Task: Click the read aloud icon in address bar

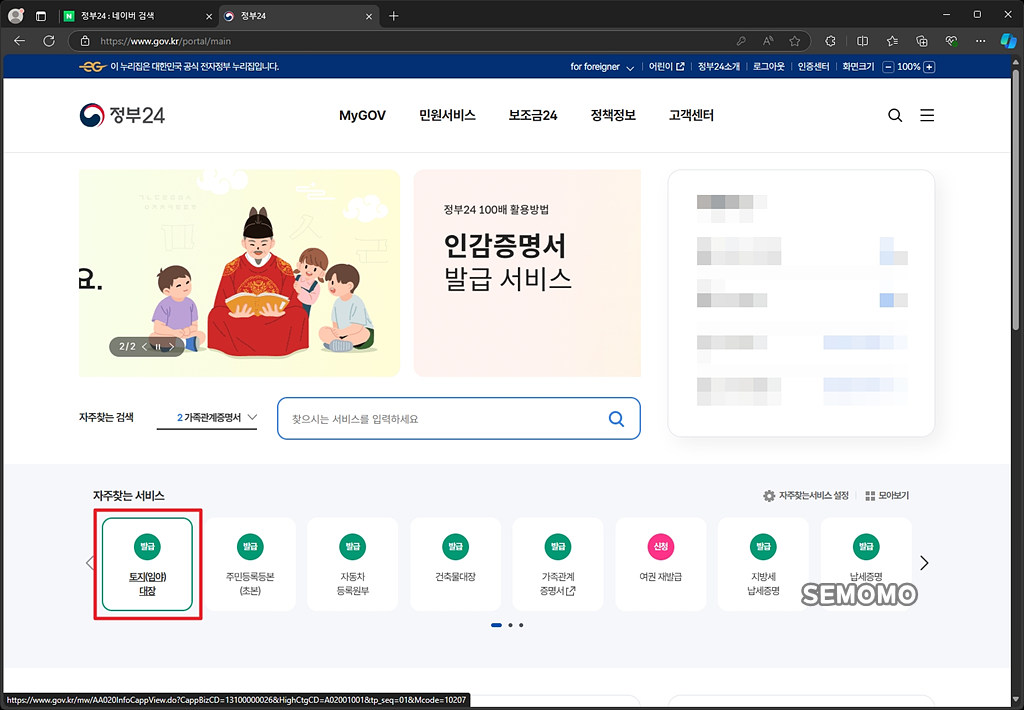Action: coord(768,41)
